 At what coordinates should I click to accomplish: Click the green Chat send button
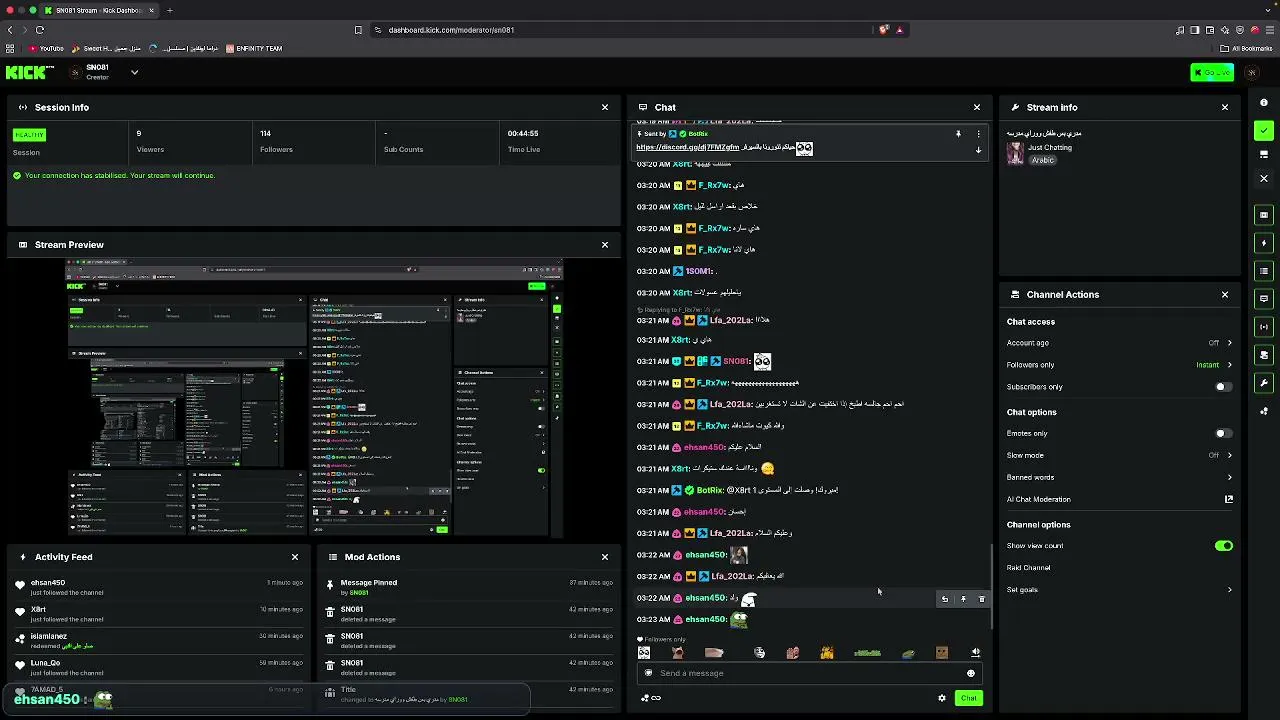coord(968,698)
